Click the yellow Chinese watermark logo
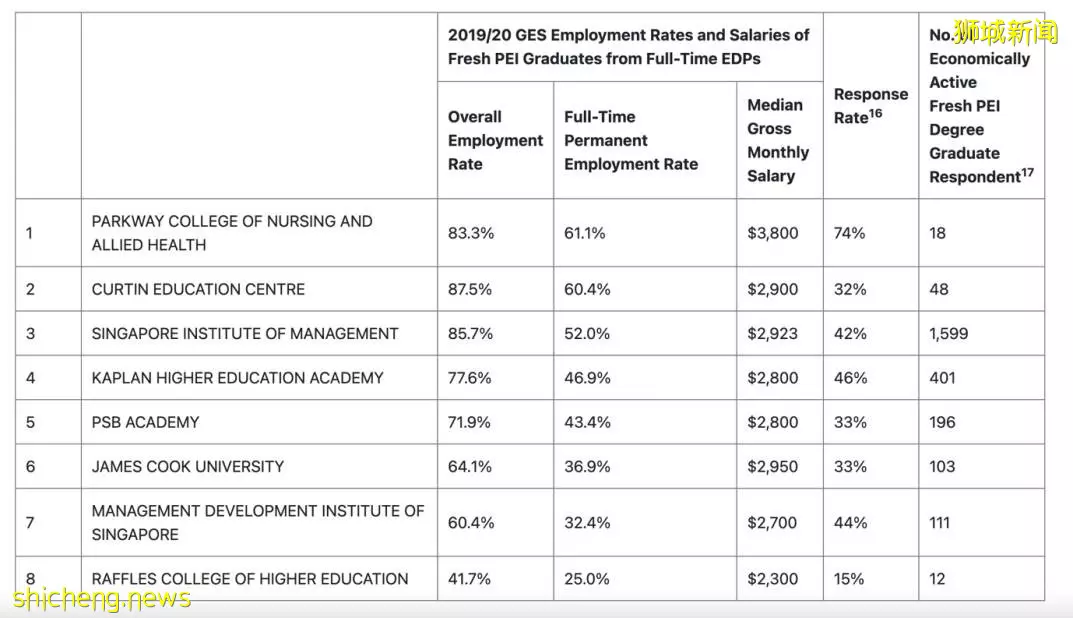Viewport: 1073px width, 618px height. (x=1005, y=32)
